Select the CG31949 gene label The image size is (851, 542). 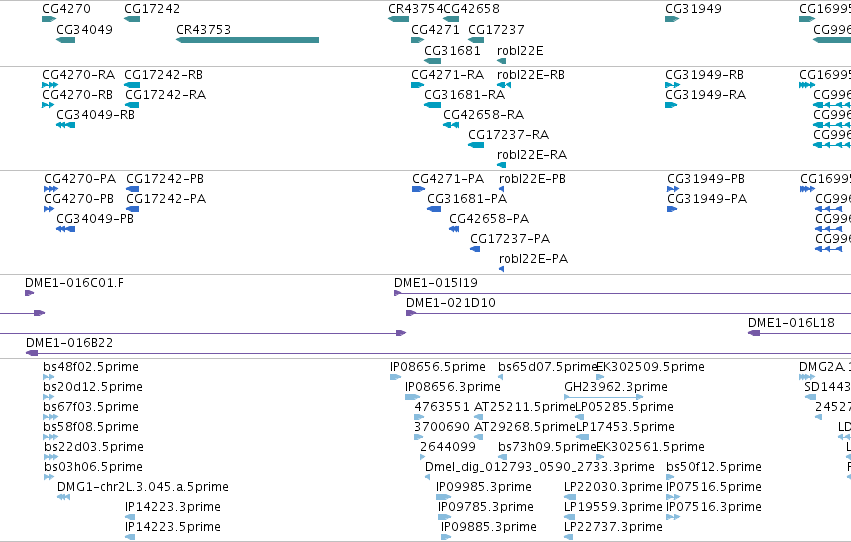point(693,9)
